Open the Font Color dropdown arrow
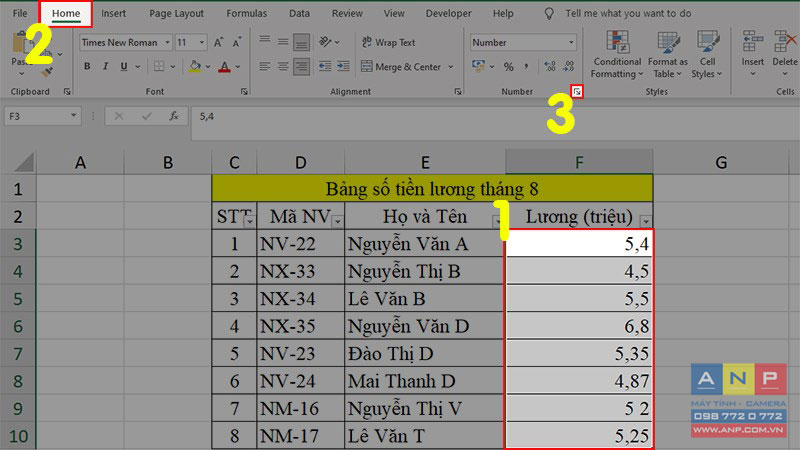This screenshot has width=800, height=450. coord(238,66)
